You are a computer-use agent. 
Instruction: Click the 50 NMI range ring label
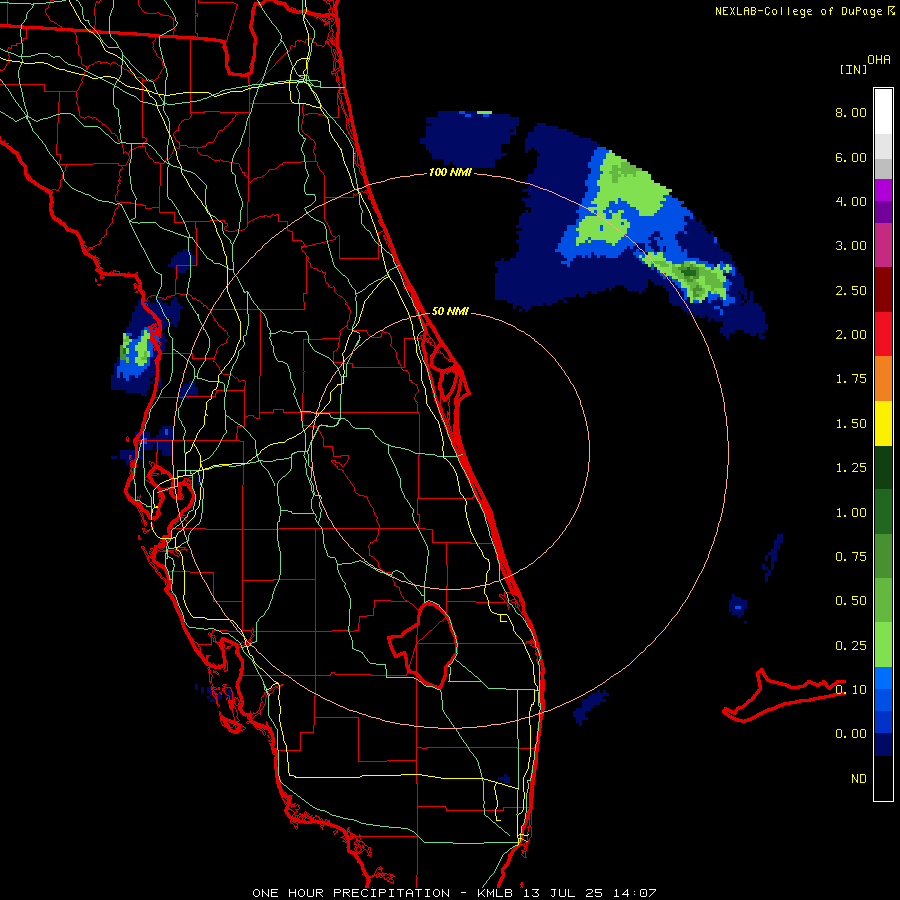tap(450, 311)
